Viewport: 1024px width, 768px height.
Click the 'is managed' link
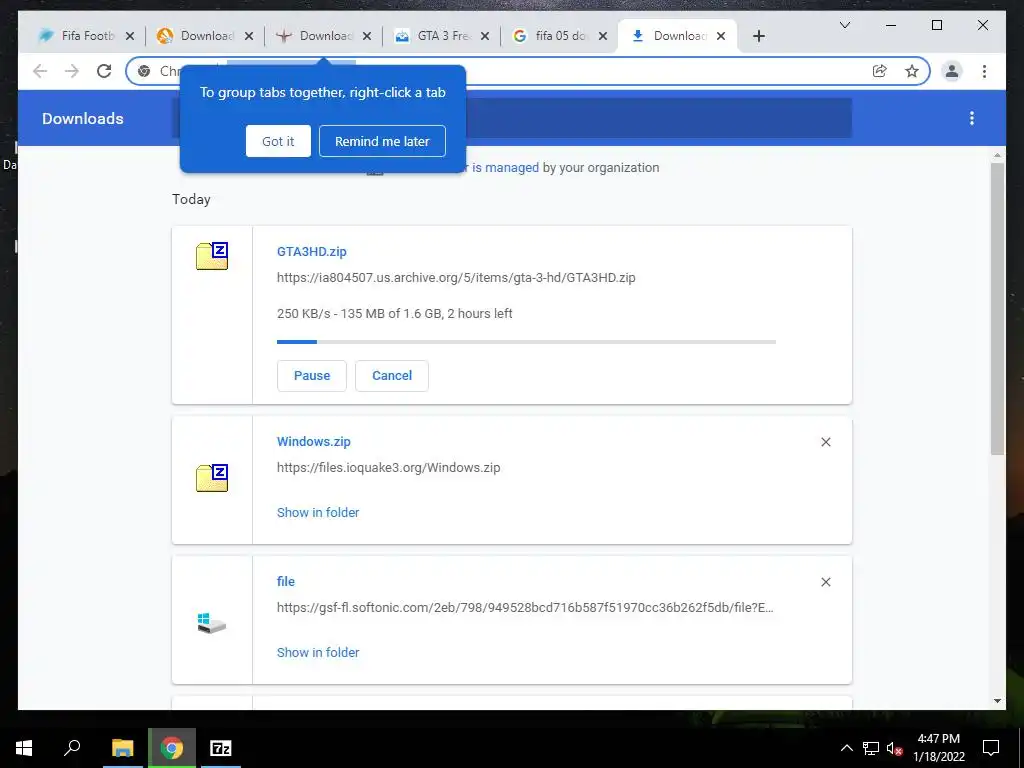[x=505, y=168]
